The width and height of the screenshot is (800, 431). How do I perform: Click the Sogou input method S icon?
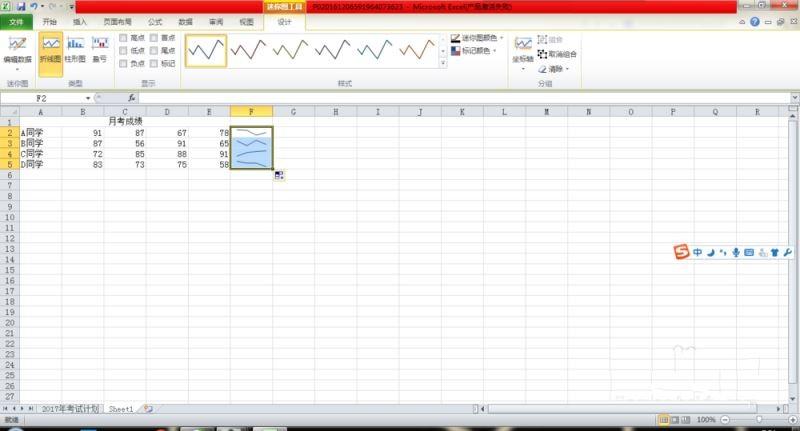(682, 252)
